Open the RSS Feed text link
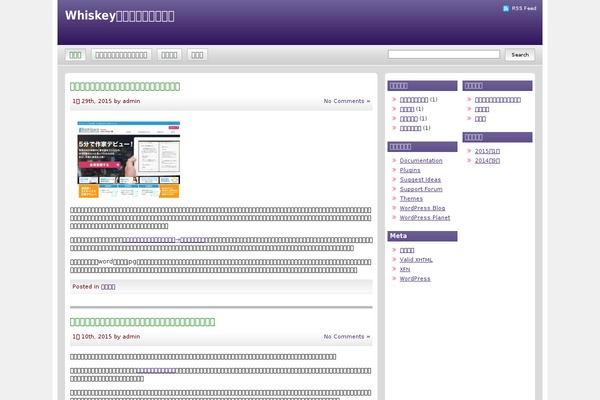Screen dimensions: 600x400 (524, 8)
